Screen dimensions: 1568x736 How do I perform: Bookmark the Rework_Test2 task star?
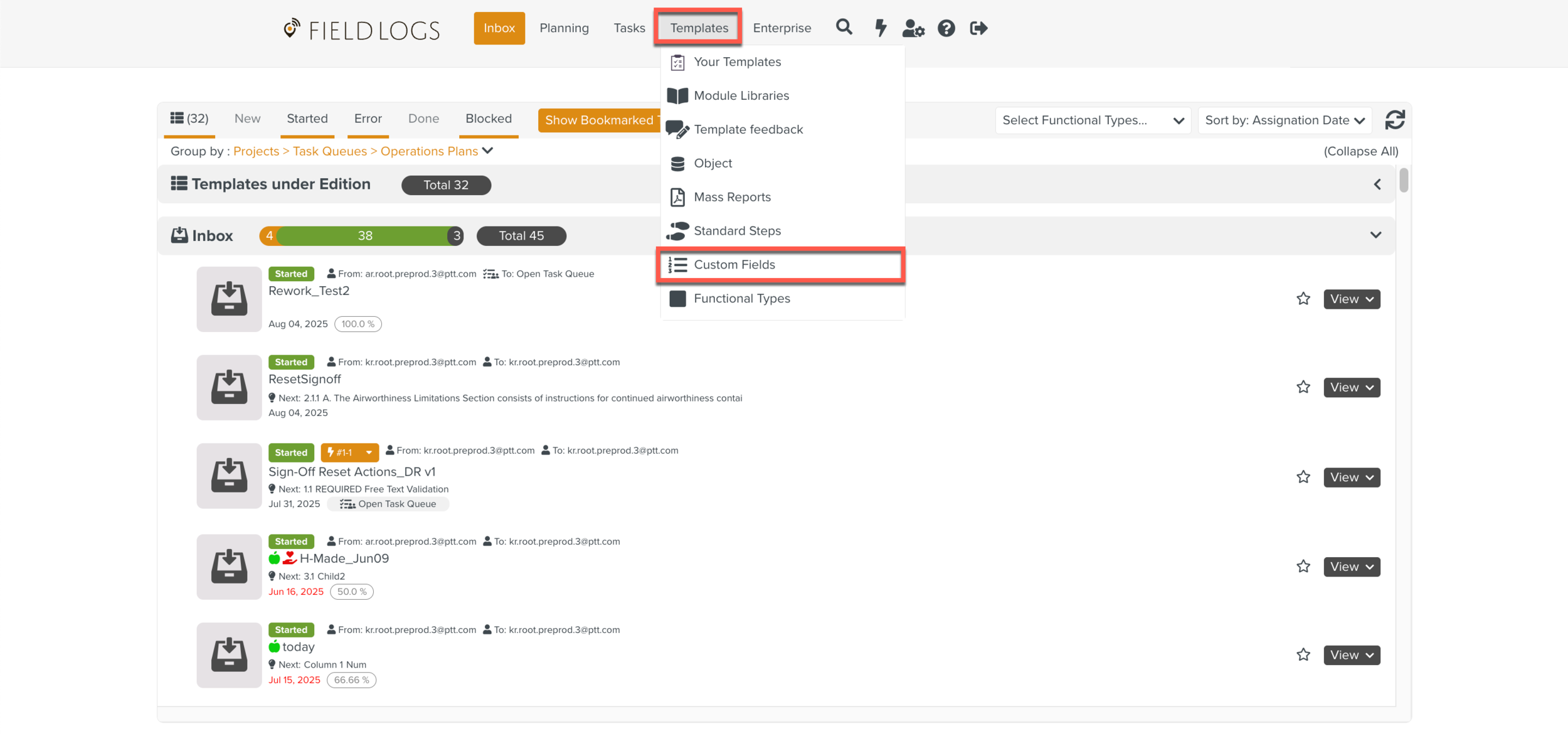(x=1303, y=299)
